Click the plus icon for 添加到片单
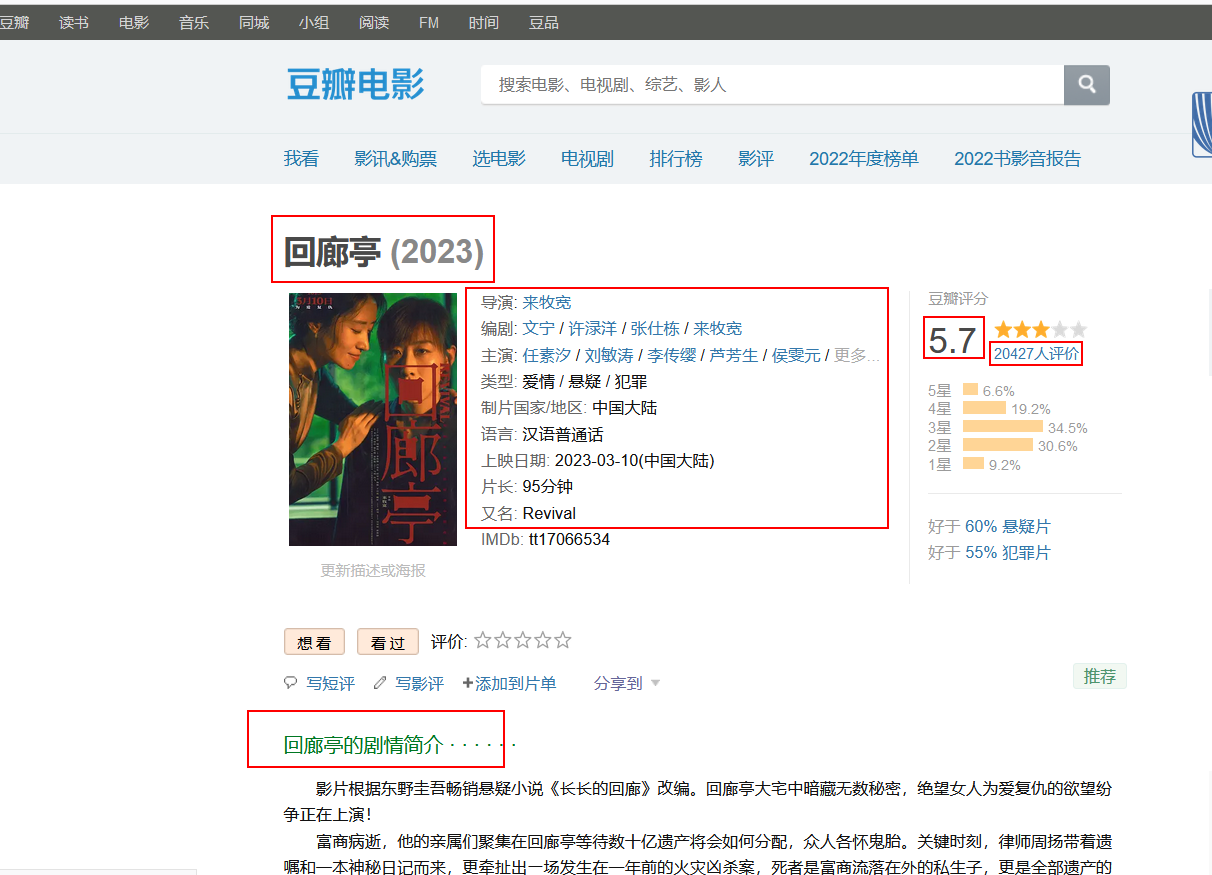Viewport: 1212px width, 875px height. (467, 683)
